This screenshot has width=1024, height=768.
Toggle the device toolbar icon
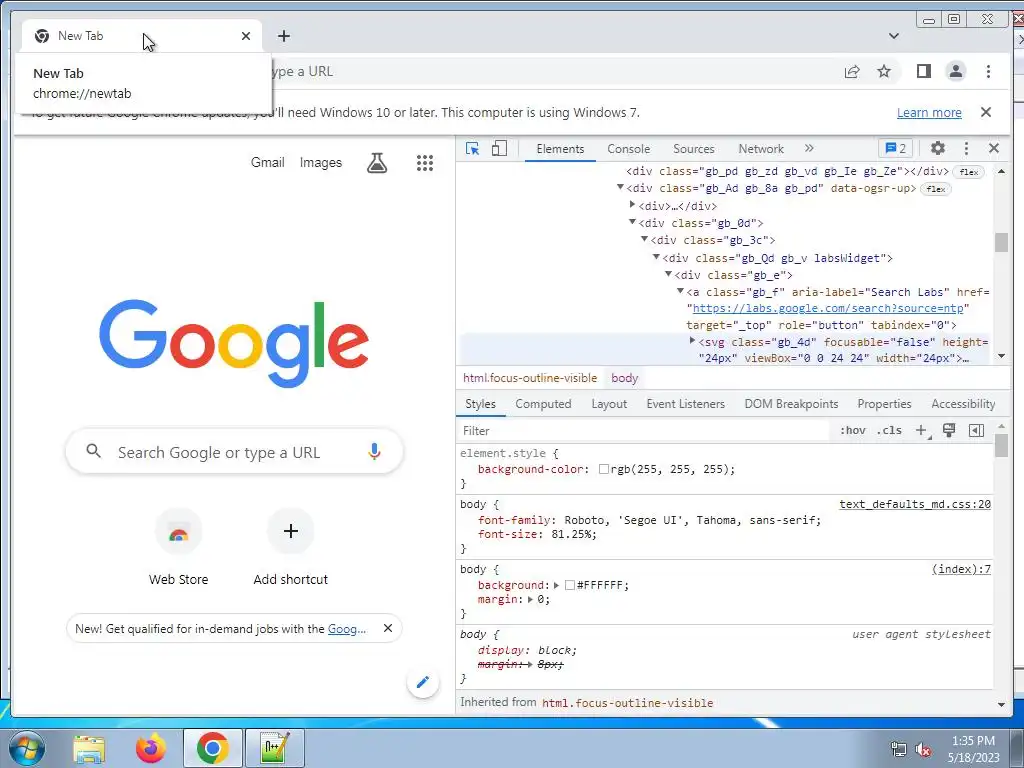click(499, 149)
